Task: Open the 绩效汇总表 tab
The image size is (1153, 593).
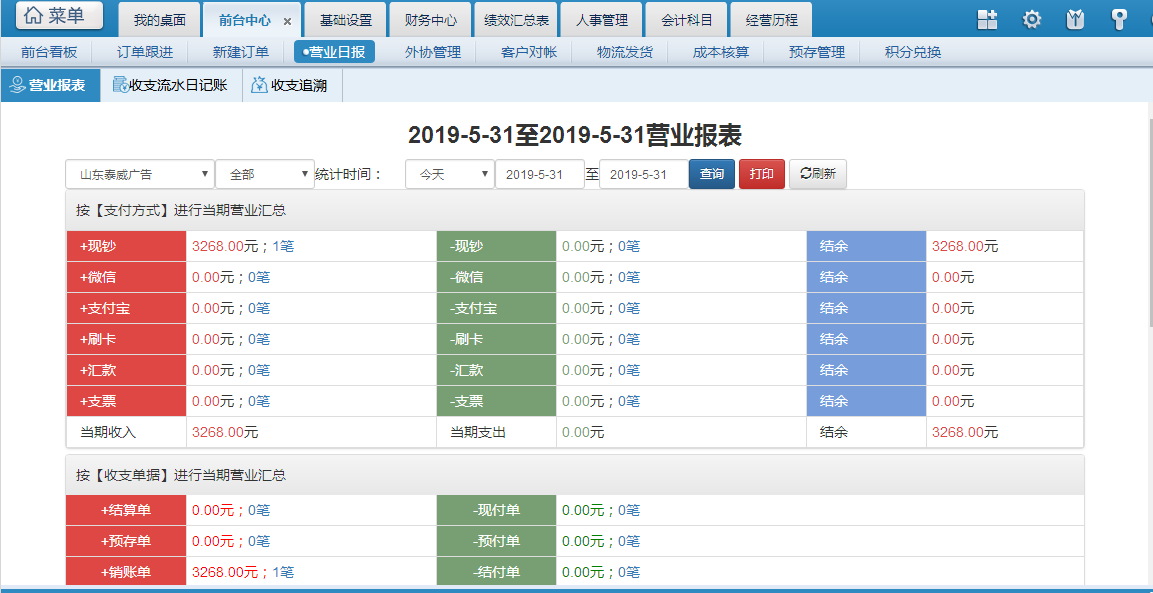Action: (x=516, y=21)
